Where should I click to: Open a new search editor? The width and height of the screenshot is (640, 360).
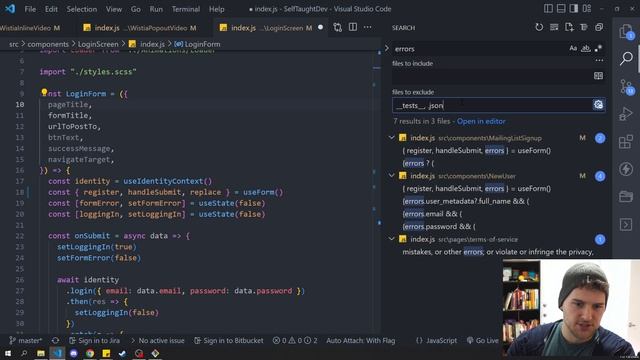[569, 27]
